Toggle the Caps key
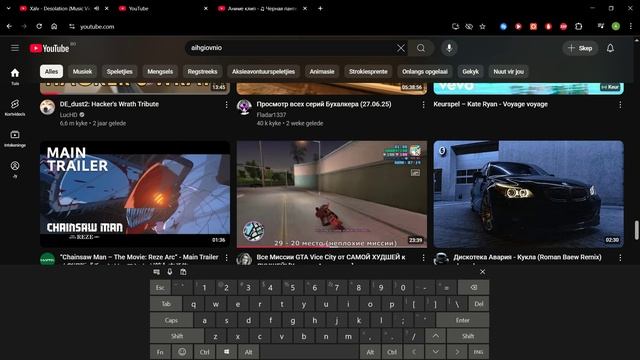 (x=171, y=320)
